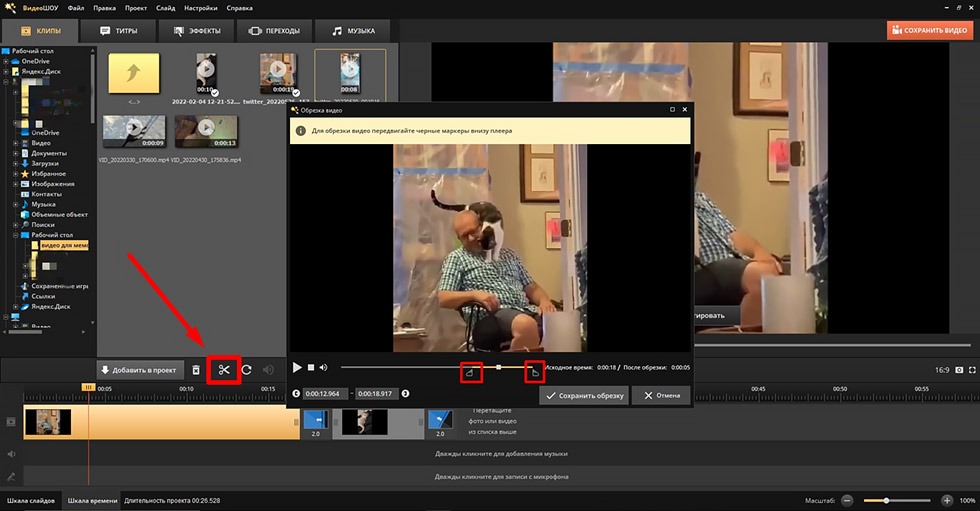Select Объемные объекты in folder tree
The height and width of the screenshot is (511, 980).
59,214
